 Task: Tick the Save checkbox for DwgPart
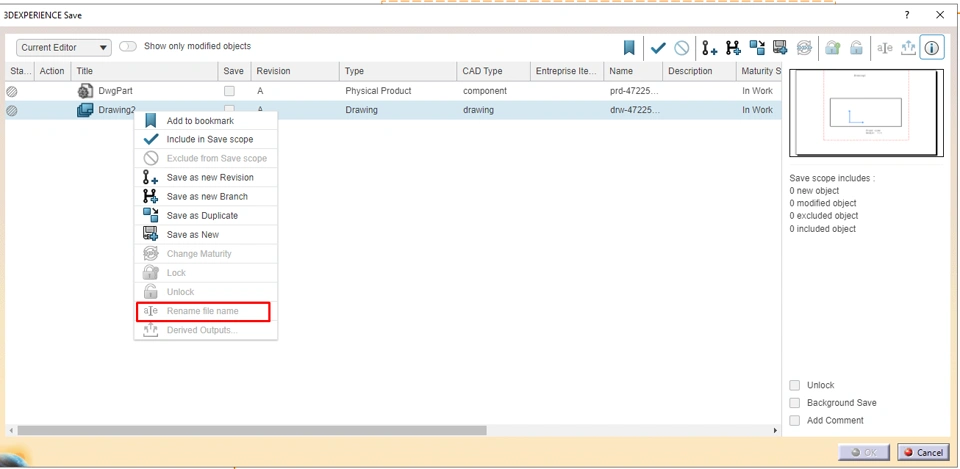pyautogui.click(x=229, y=91)
